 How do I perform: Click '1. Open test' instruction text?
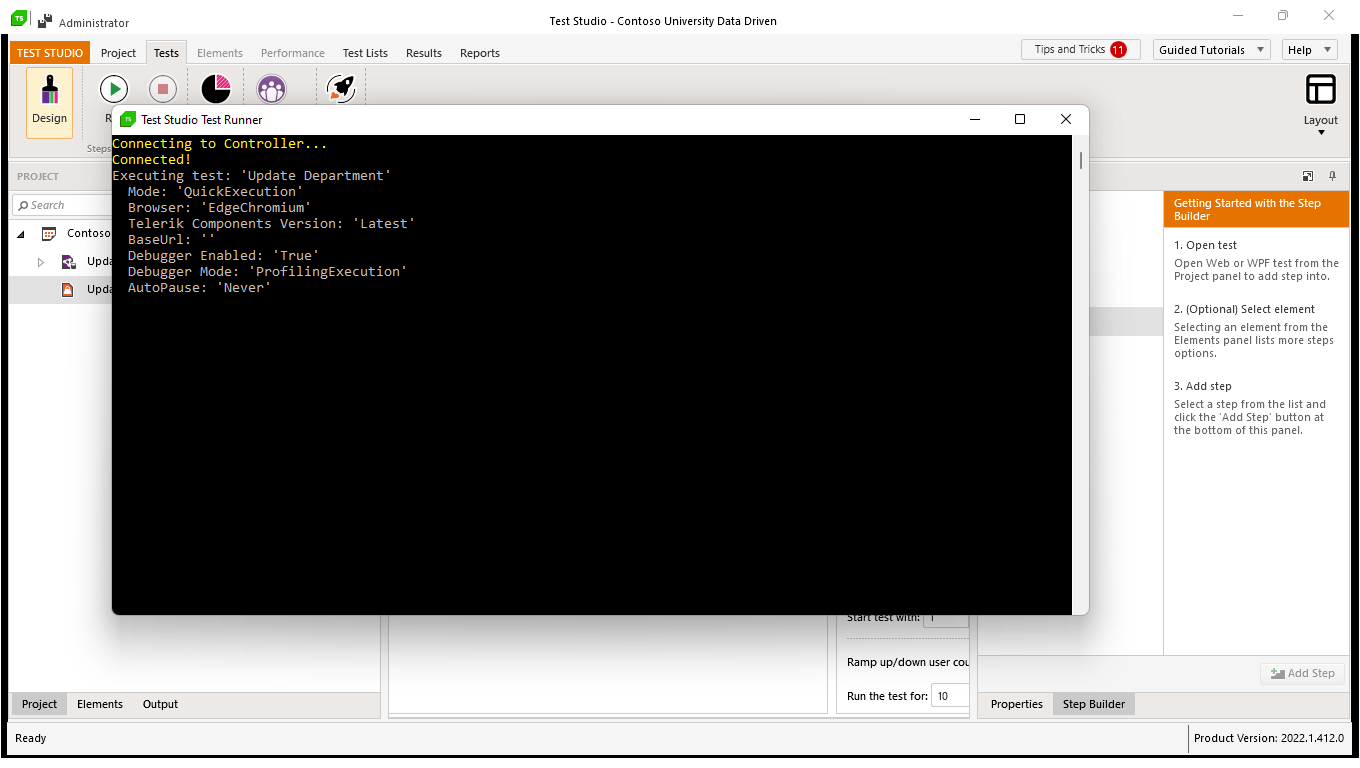[1205, 245]
